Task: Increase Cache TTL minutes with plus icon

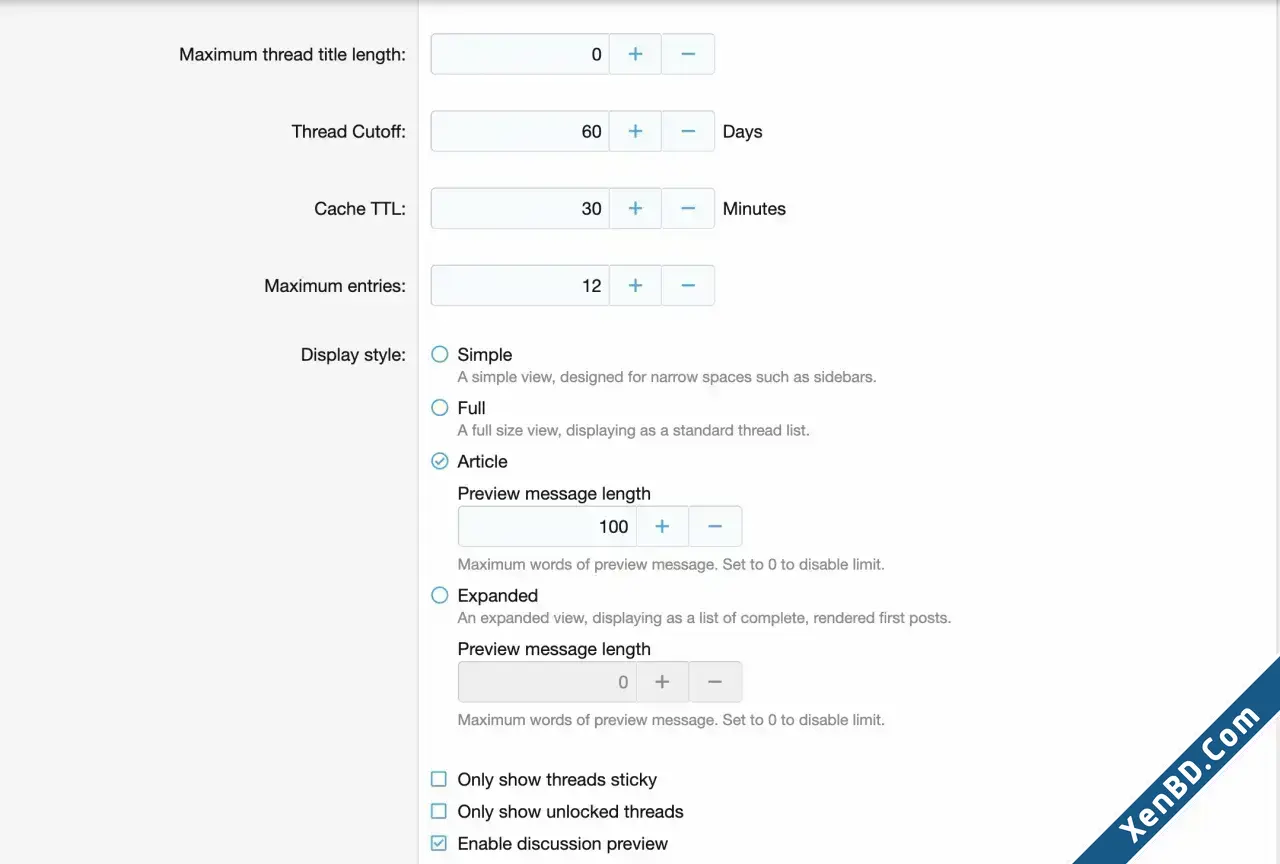Action: (x=635, y=208)
